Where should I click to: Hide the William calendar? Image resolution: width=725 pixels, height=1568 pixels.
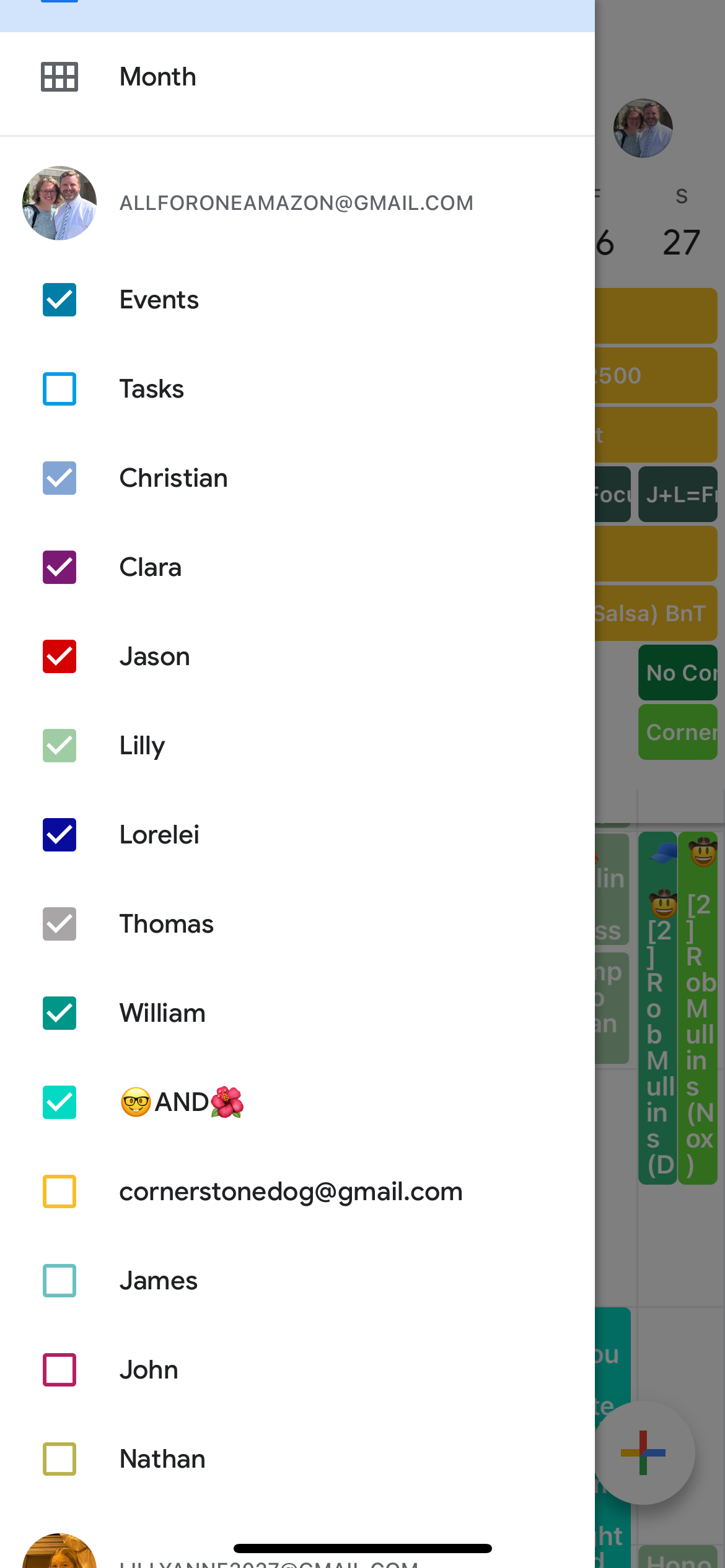pyautogui.click(x=59, y=1013)
